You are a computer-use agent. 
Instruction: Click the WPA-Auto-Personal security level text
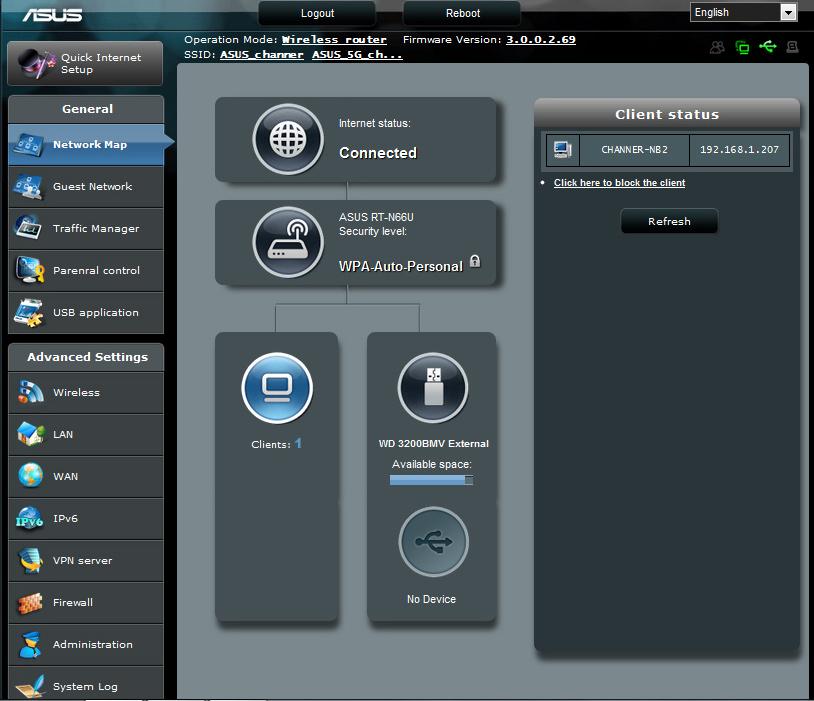pyautogui.click(x=401, y=266)
